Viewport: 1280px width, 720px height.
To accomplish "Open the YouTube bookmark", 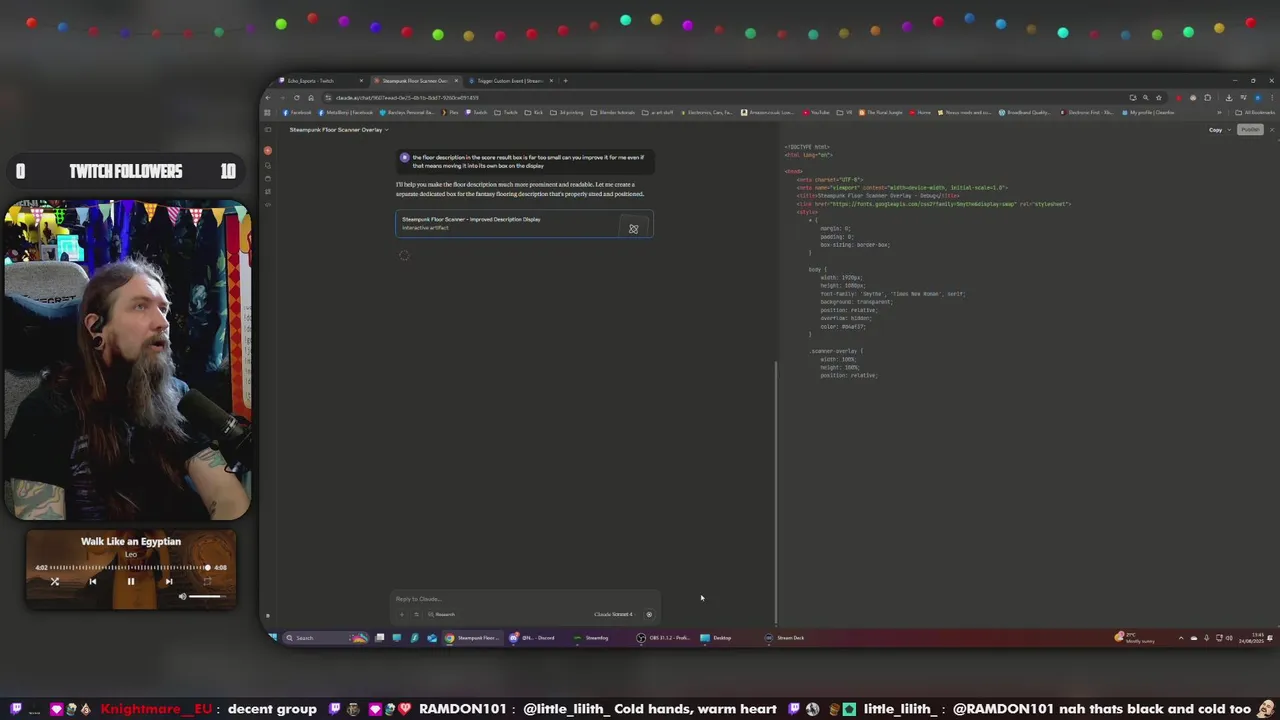I will pos(816,112).
